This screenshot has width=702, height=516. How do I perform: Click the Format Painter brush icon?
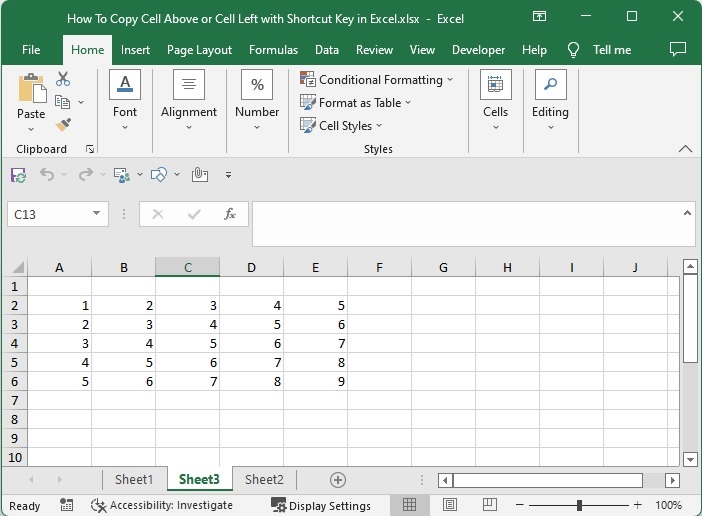tap(63, 125)
